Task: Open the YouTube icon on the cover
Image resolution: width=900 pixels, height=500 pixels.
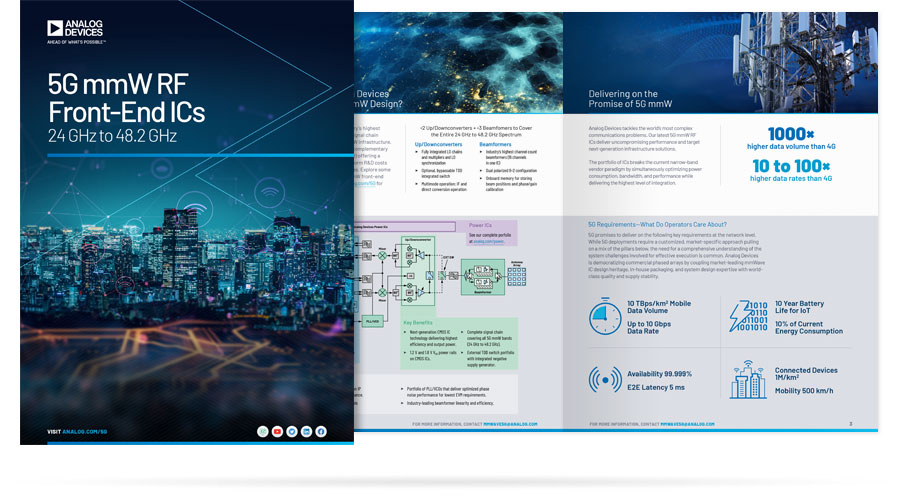Action: 277,432
